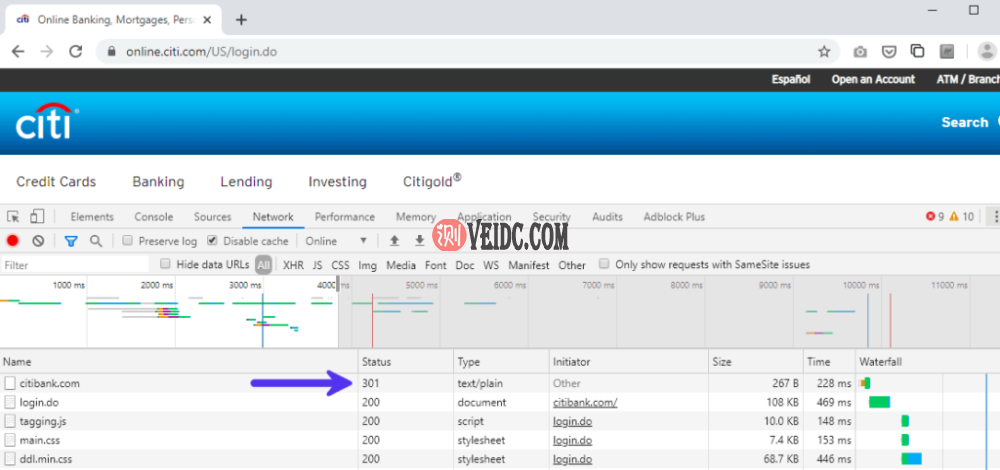
Task: Reload the page with refresh icon
Action: tap(76, 52)
